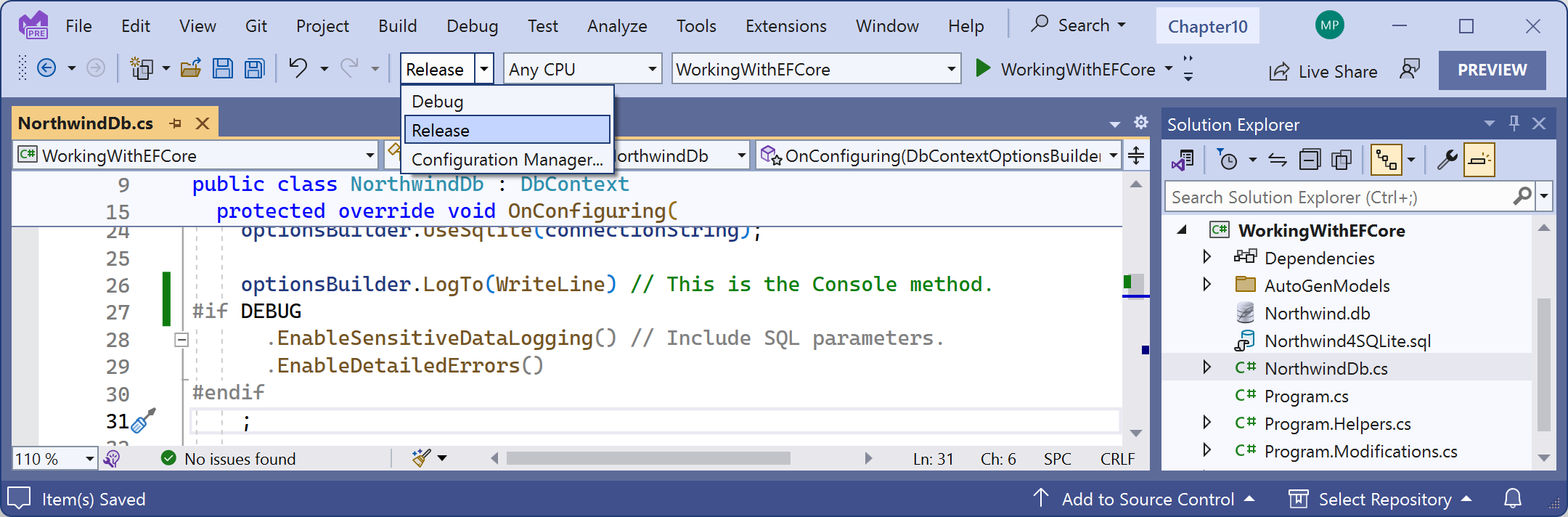Click the Search box in title bar
Screen dimensions: 1568x517
click(x=1079, y=25)
